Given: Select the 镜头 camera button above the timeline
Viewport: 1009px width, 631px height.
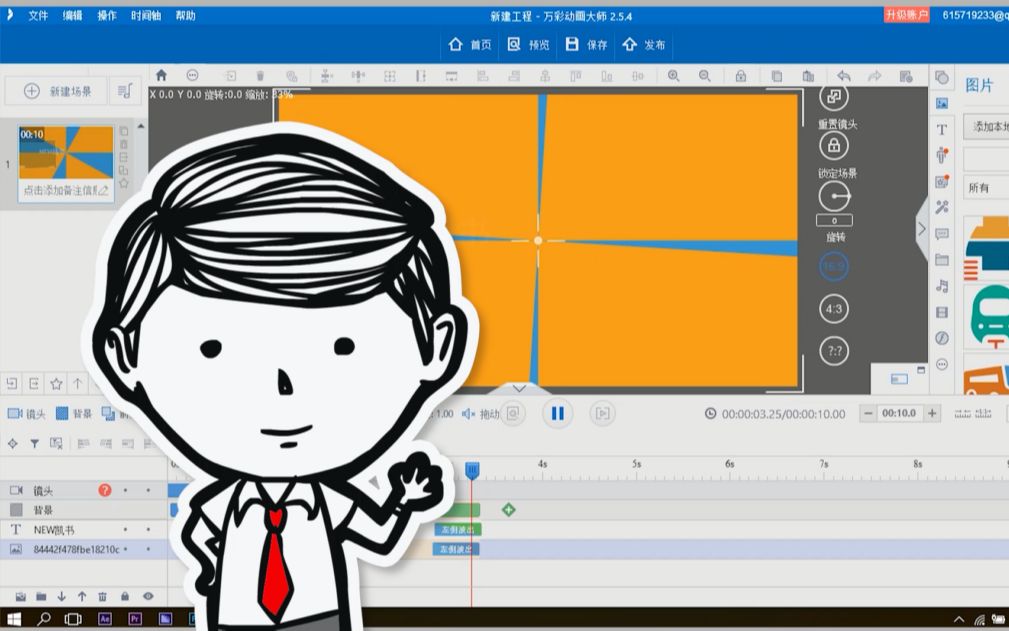Looking at the screenshot, I should pos(26,414).
